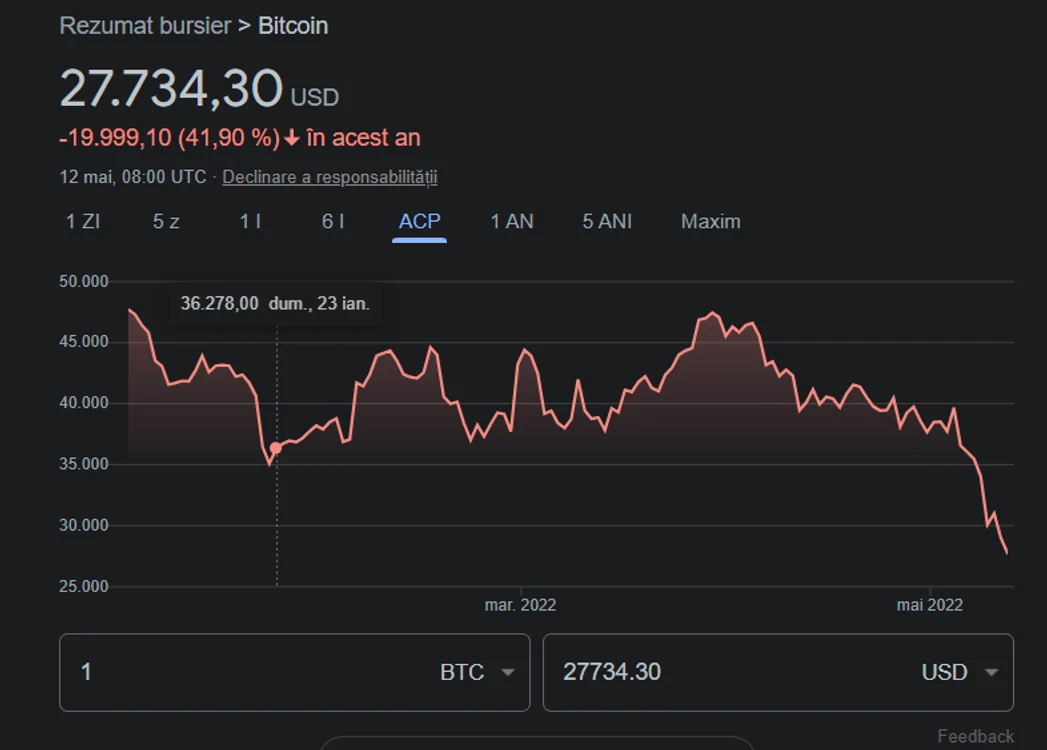Click the chart data point at 23 ian.
The width and height of the screenshot is (1047, 750).
click(x=275, y=448)
